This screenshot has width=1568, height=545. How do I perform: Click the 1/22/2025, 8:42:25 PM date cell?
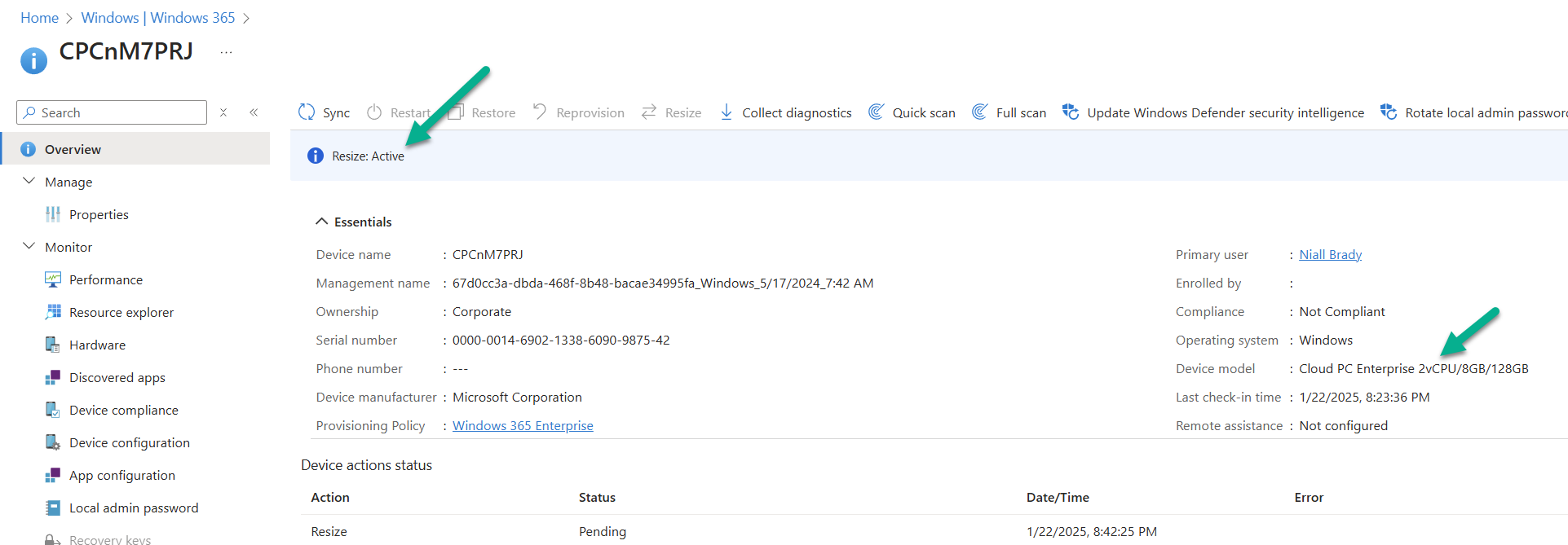[x=1091, y=531]
